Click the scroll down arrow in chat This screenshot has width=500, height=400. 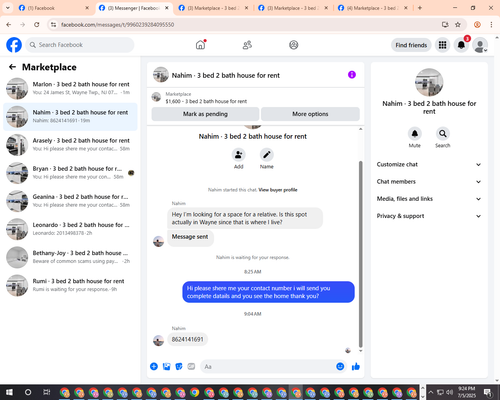360,351
